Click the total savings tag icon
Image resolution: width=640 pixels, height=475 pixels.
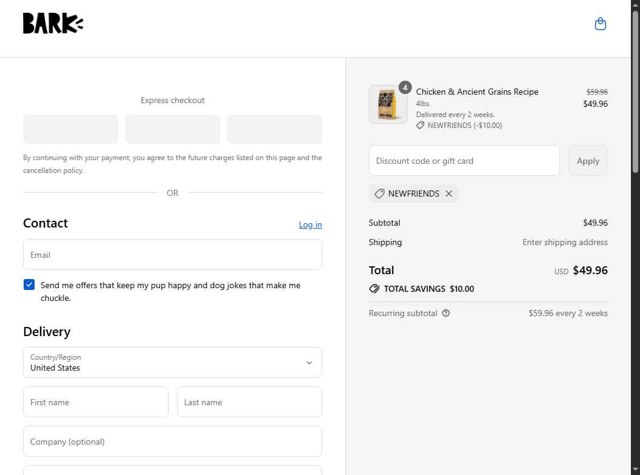point(374,289)
